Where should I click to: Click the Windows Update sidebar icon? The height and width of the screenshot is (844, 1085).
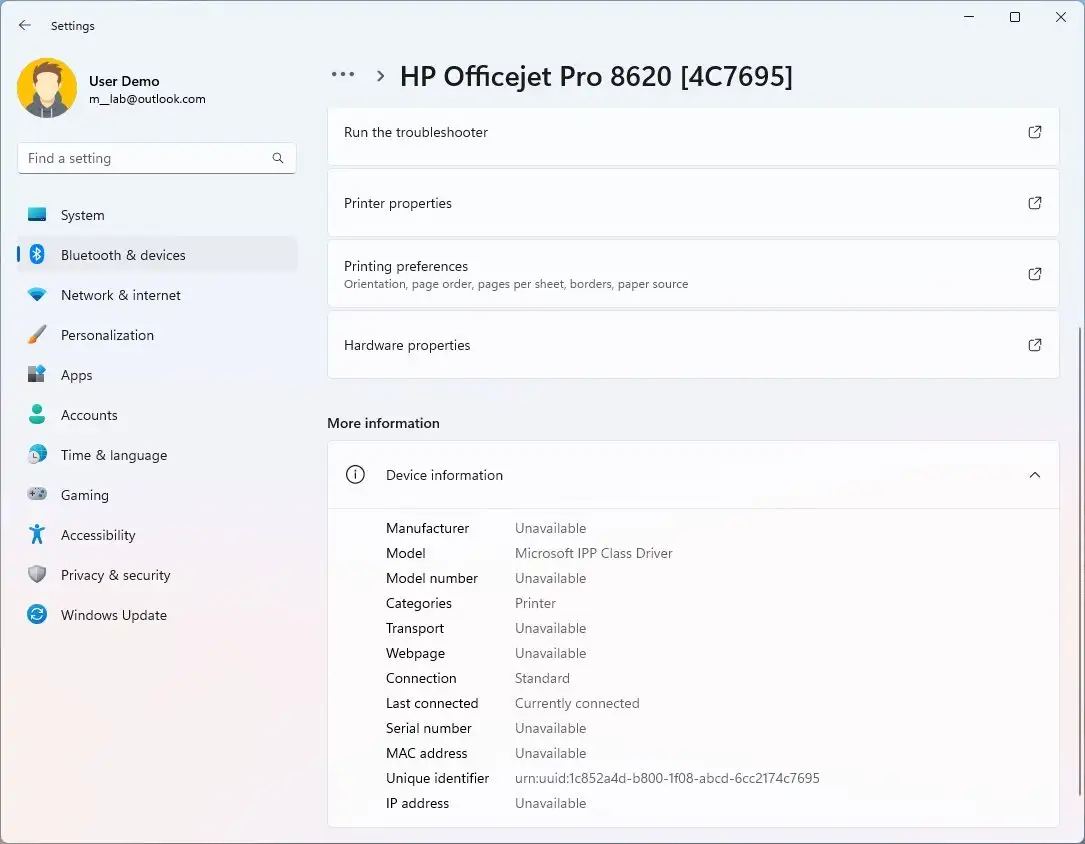pos(37,615)
